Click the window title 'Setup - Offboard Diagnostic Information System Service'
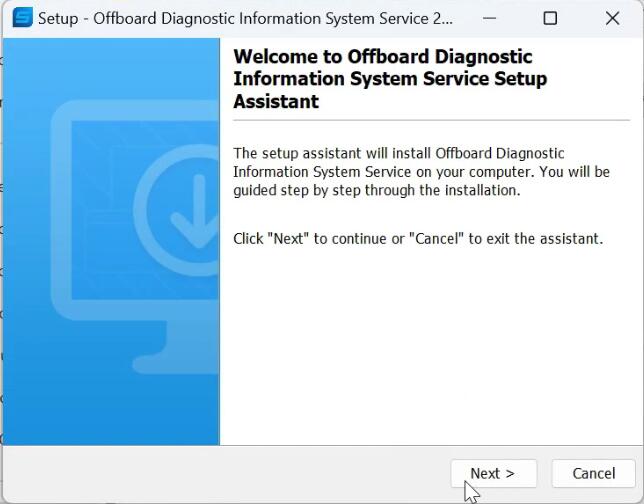Viewport: 644px width, 504px height. [x=245, y=18]
